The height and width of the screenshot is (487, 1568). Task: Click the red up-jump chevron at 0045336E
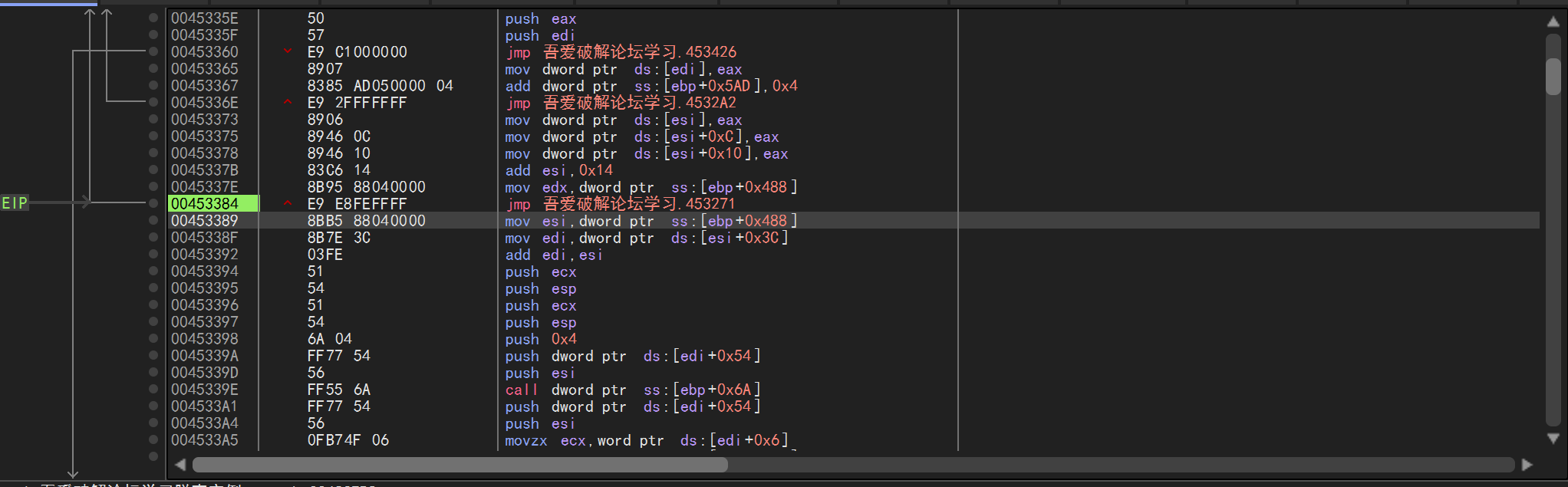point(288,102)
